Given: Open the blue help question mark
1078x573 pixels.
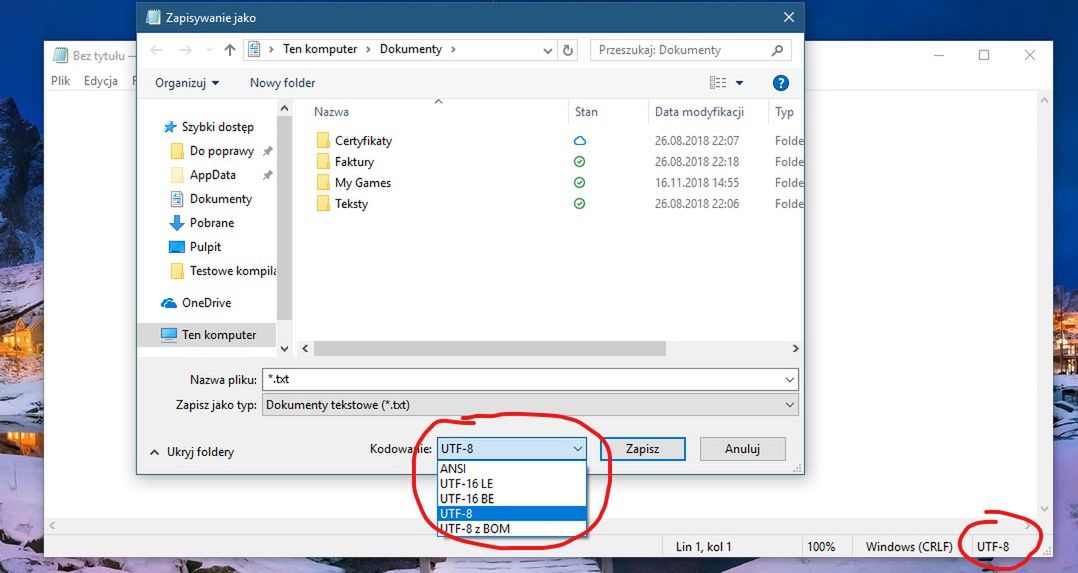Looking at the screenshot, I should point(780,83).
